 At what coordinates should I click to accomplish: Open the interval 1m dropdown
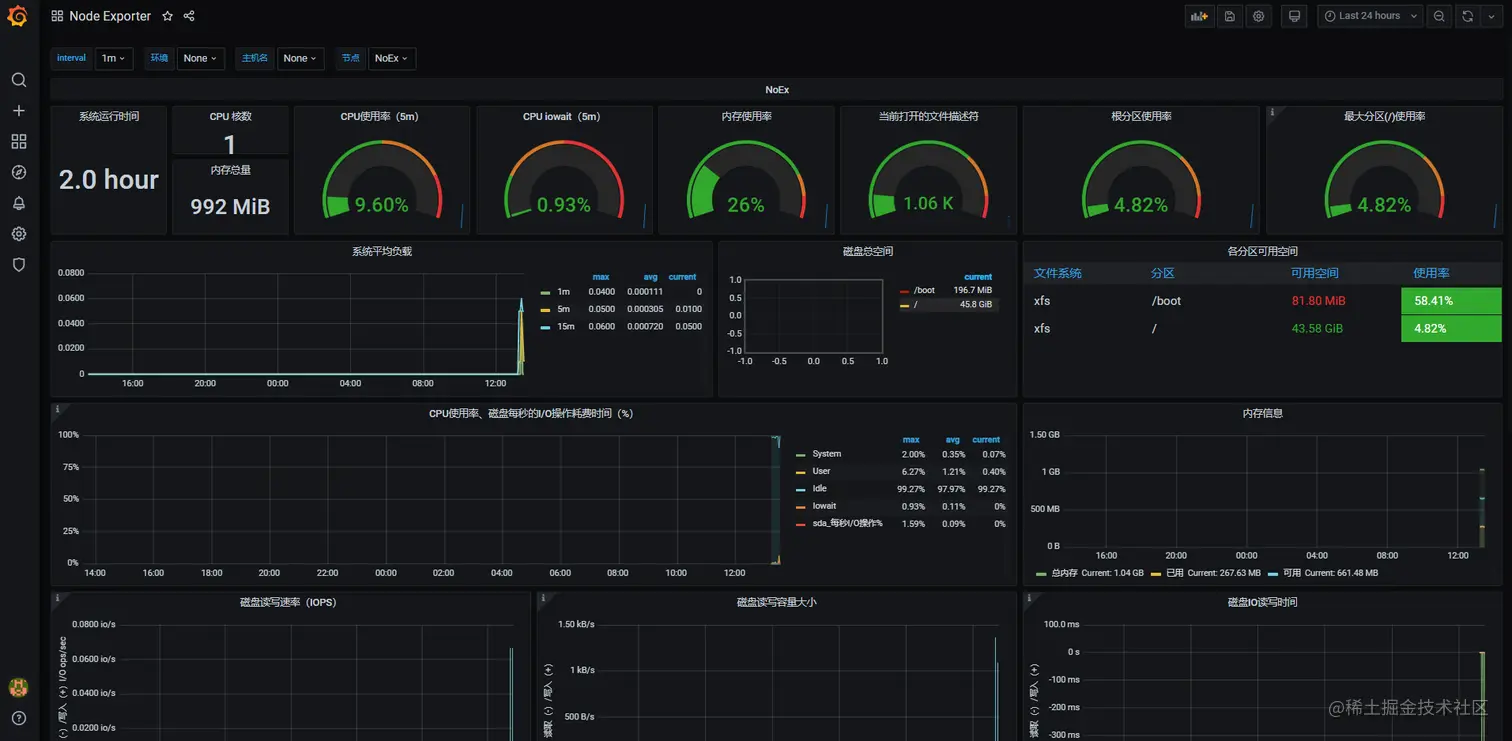point(113,58)
